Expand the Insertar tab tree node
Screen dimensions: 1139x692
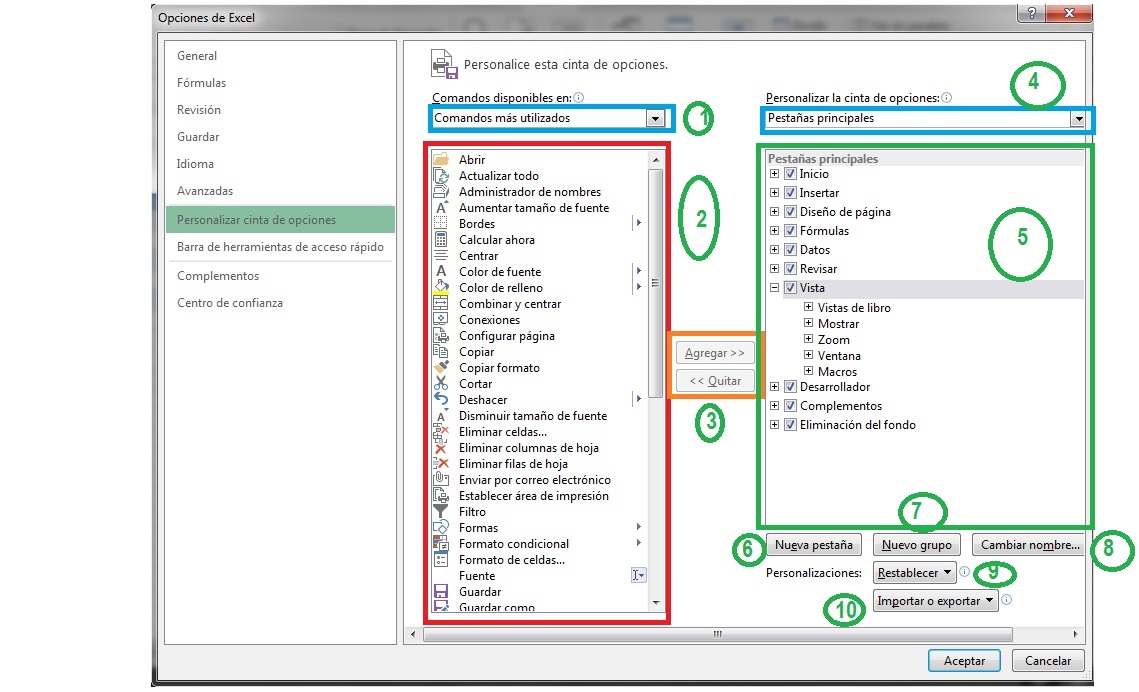(773, 192)
